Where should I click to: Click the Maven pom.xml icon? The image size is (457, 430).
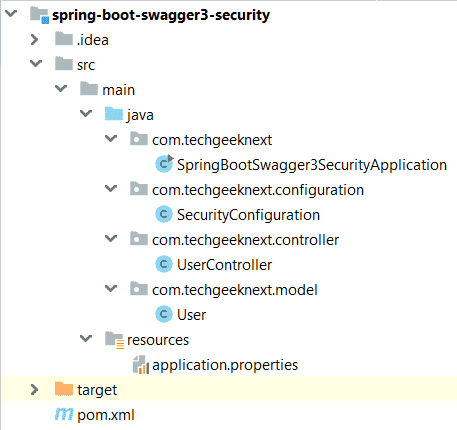pos(64,414)
